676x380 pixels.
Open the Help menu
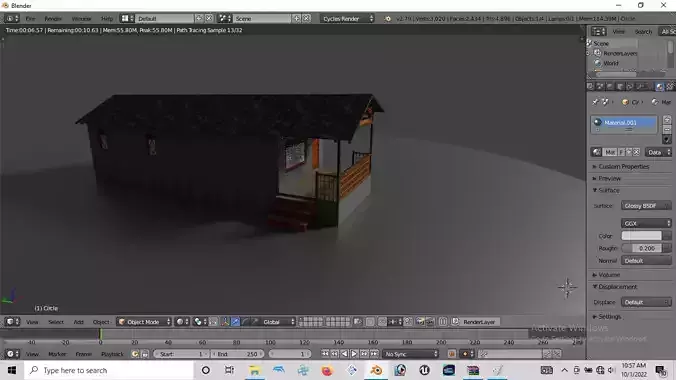[x=106, y=19]
